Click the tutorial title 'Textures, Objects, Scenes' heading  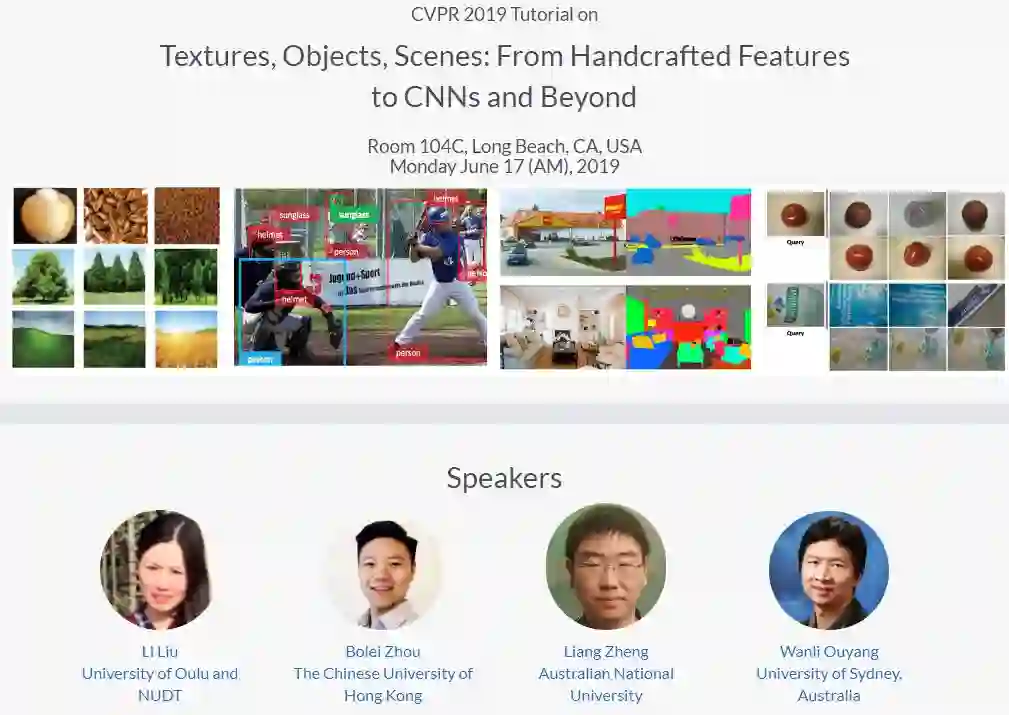tap(504, 77)
